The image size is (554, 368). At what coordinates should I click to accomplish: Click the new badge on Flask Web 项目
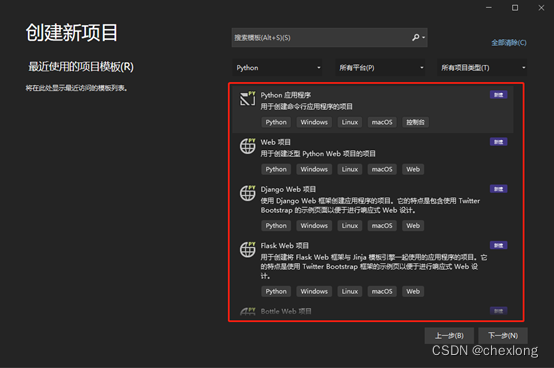(498, 245)
